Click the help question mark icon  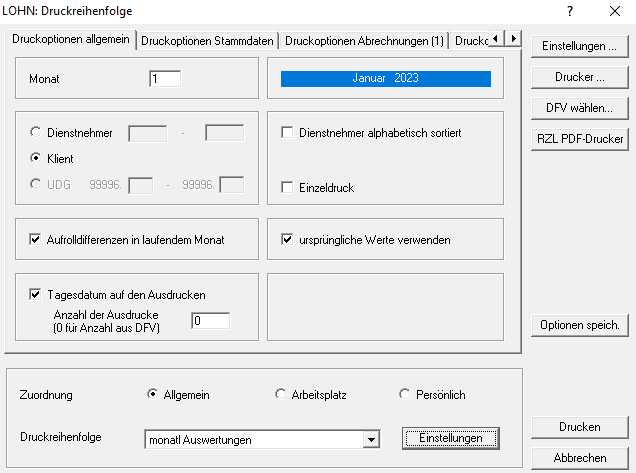570,11
